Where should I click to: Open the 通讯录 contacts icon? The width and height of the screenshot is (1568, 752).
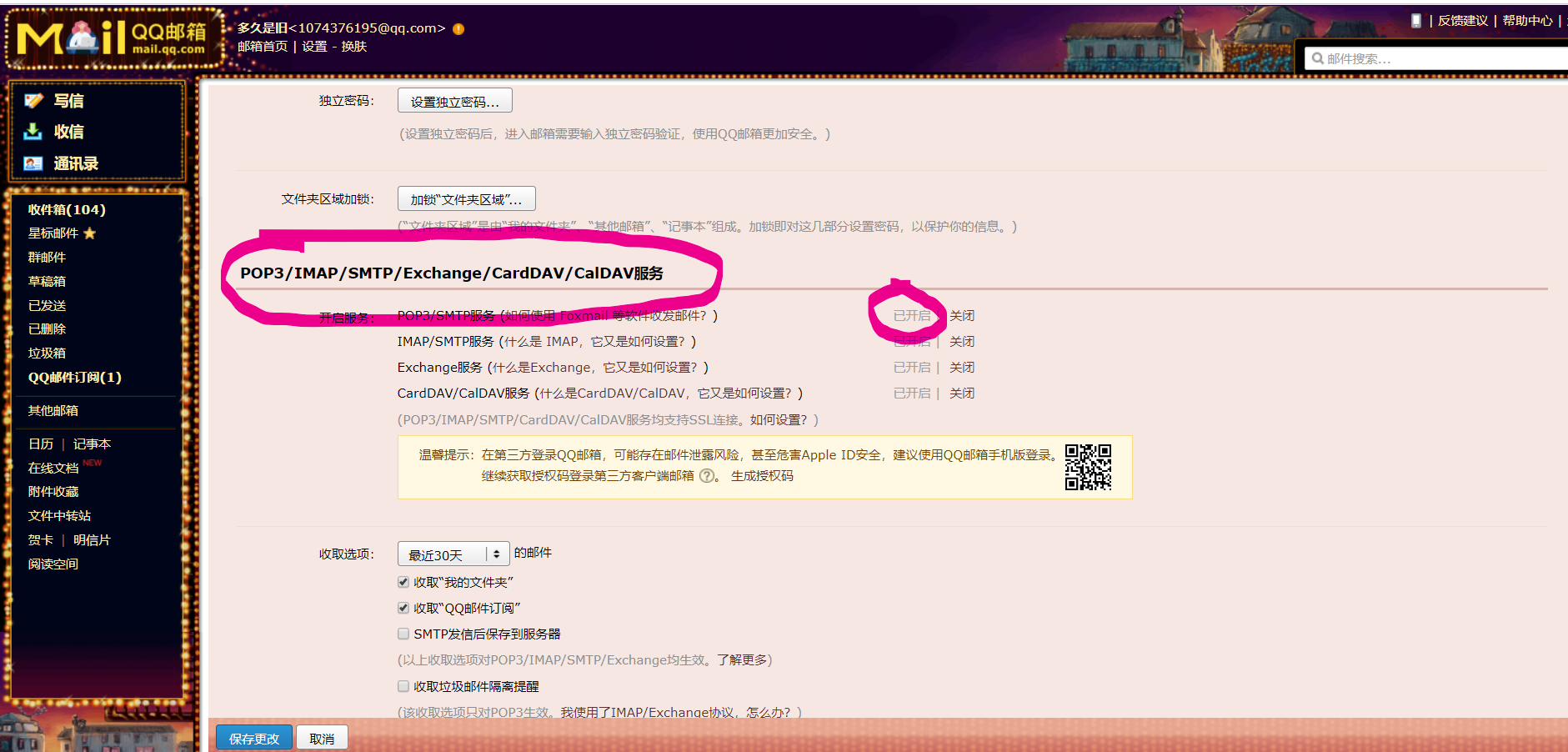tap(33, 163)
